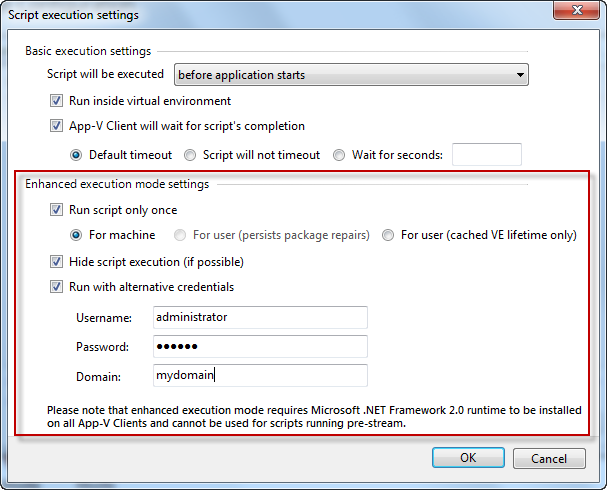Uncheck 'Run with alternative credentials'
Screen dimensions: 607x490
coord(56,287)
